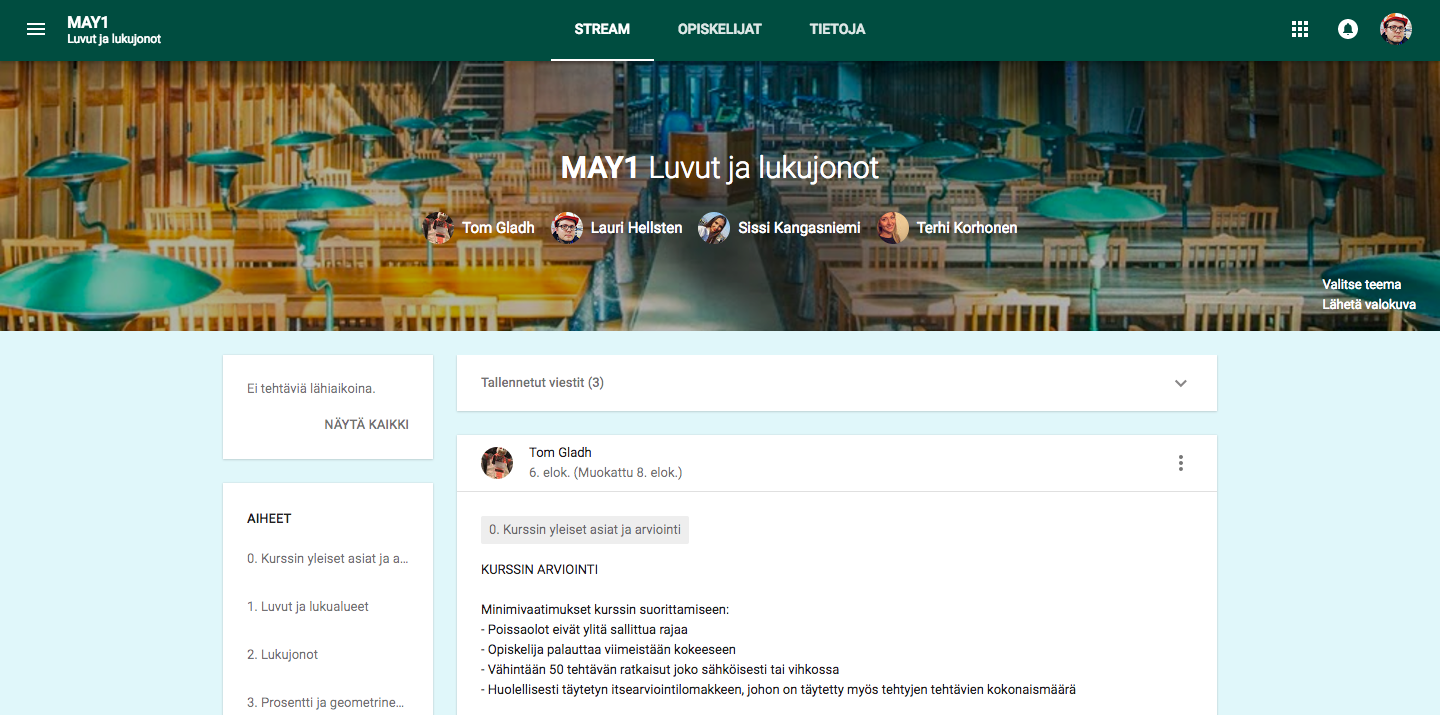Click Tom Gladh name in banner
Image resolution: width=1440 pixels, height=715 pixels.
[x=498, y=228]
